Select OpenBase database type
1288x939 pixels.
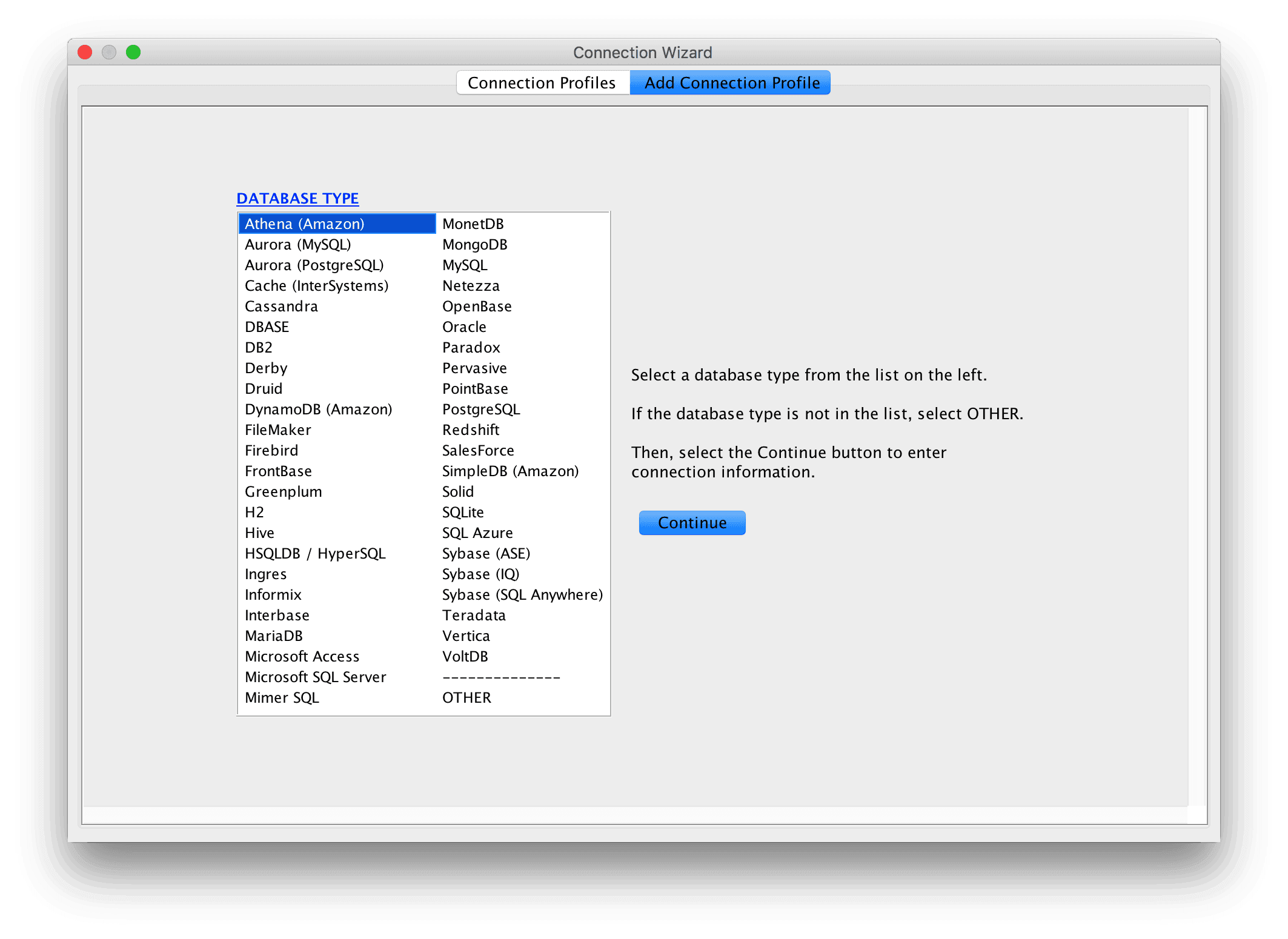click(522, 306)
